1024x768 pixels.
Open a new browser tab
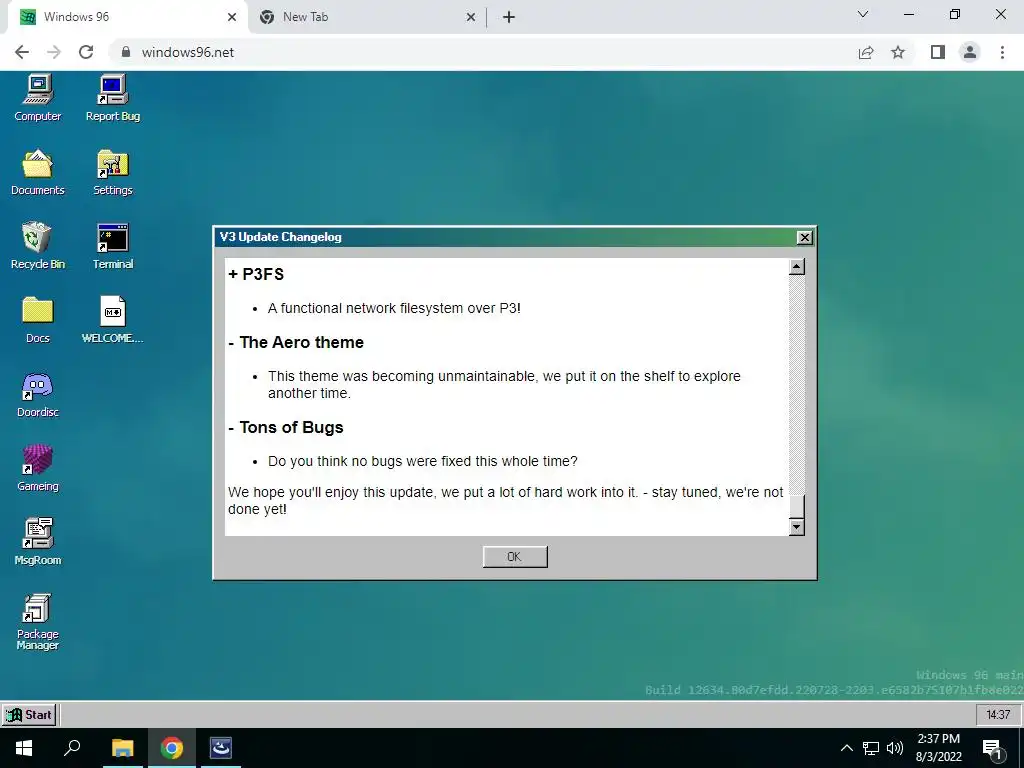point(509,17)
